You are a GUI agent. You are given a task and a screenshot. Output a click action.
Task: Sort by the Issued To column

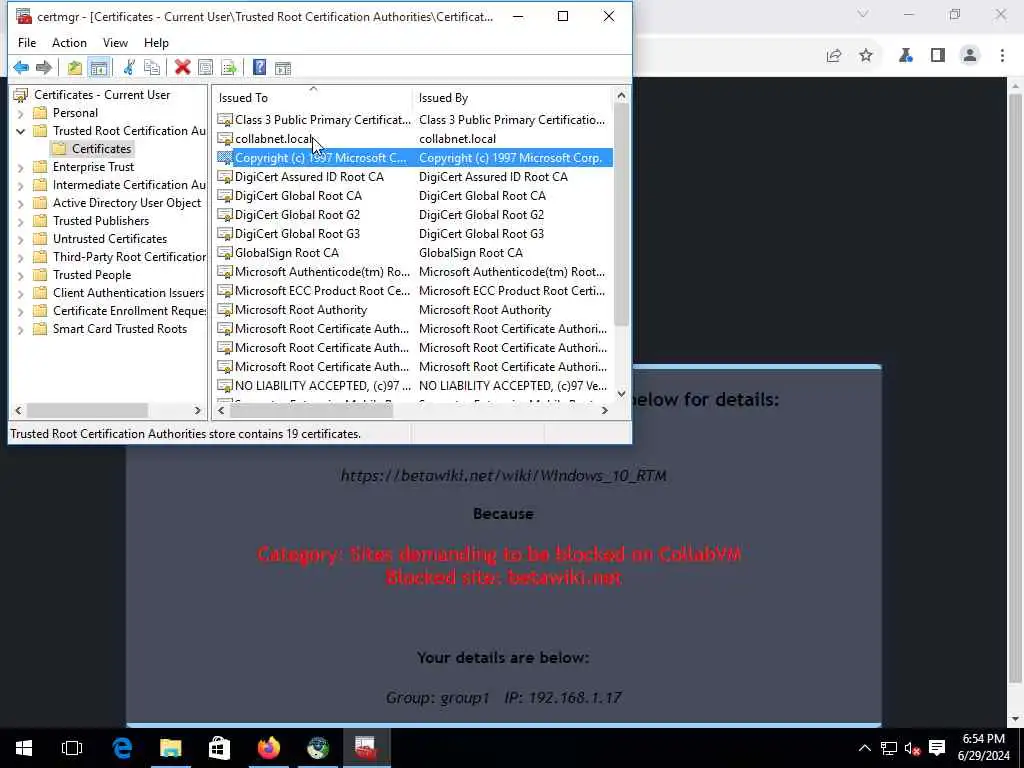[x=313, y=97]
